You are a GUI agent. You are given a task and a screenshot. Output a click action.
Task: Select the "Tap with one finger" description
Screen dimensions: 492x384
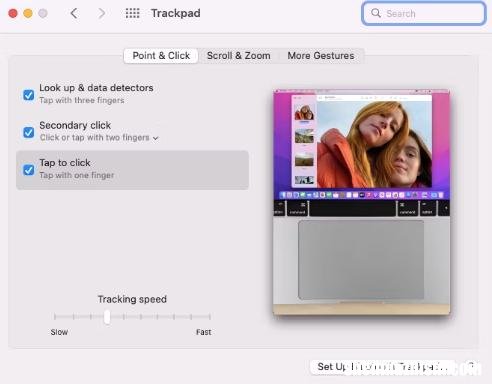[77, 175]
